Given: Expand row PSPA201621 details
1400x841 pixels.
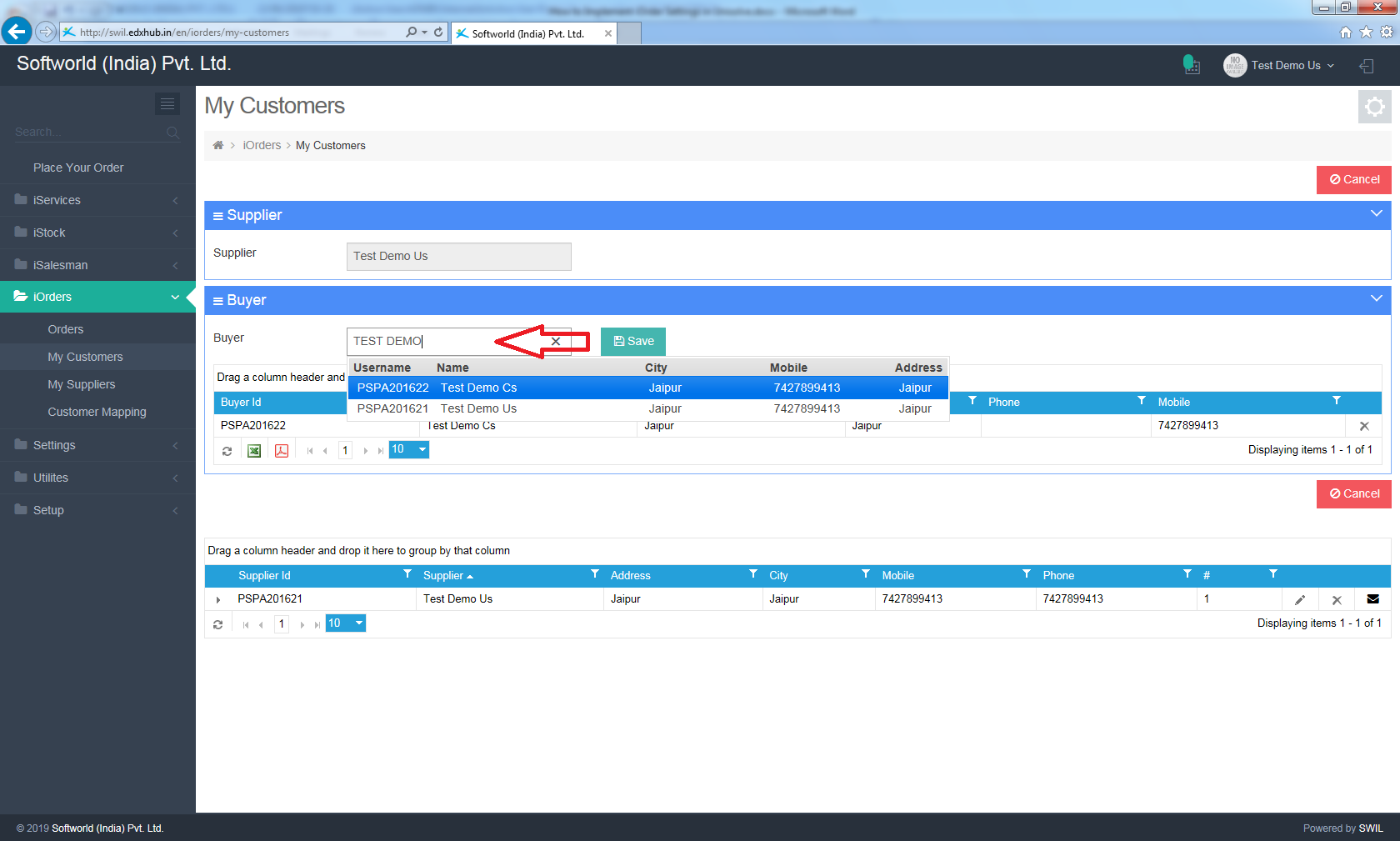Looking at the screenshot, I should tap(218, 599).
